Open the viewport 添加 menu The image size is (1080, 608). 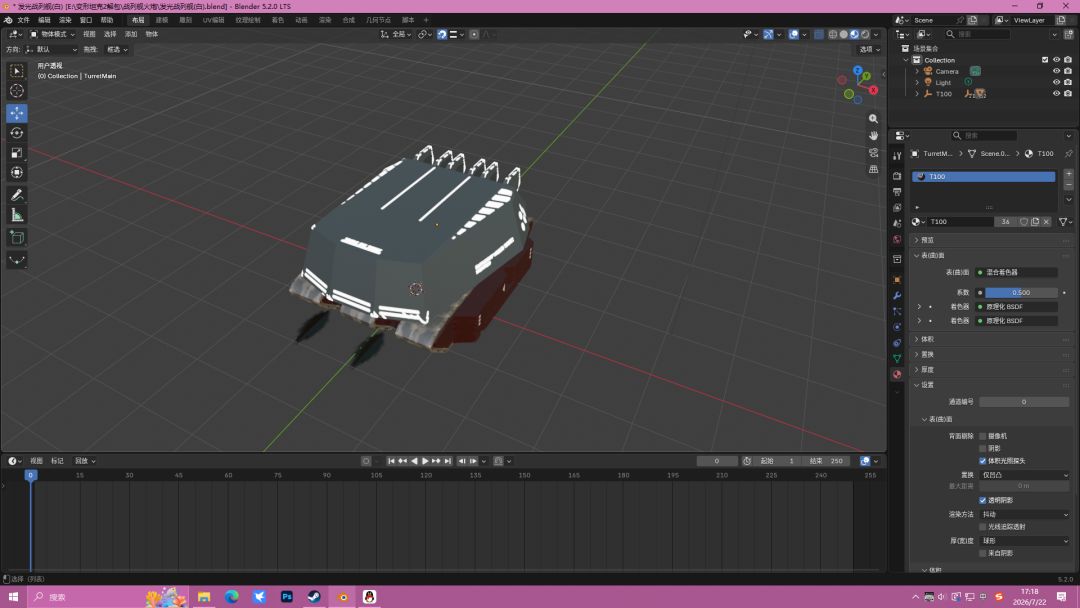pyautogui.click(x=131, y=34)
